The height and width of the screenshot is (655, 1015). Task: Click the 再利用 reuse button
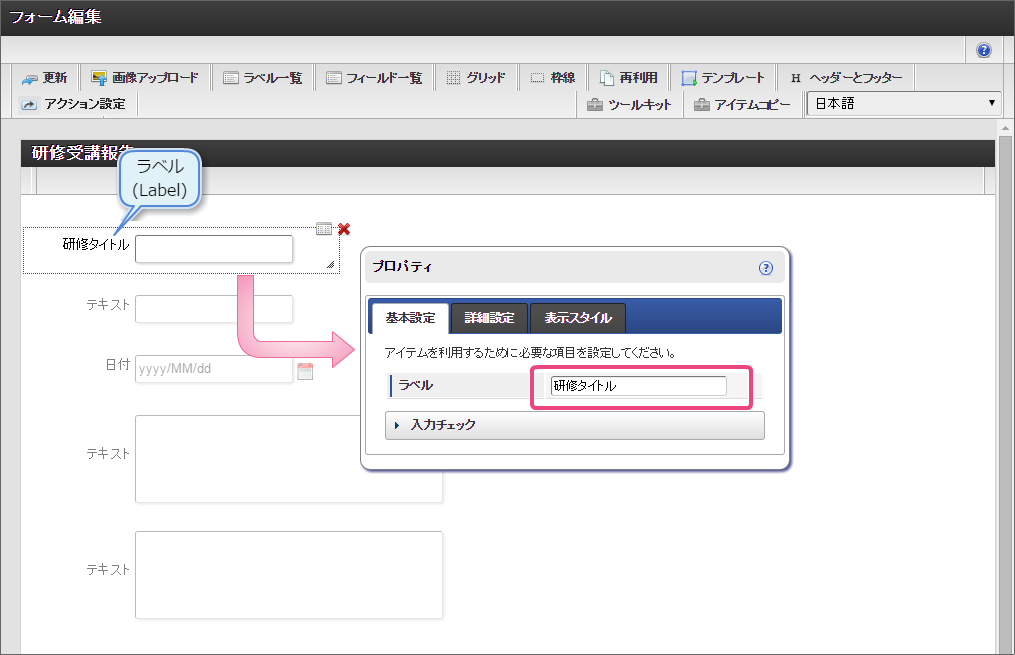628,78
